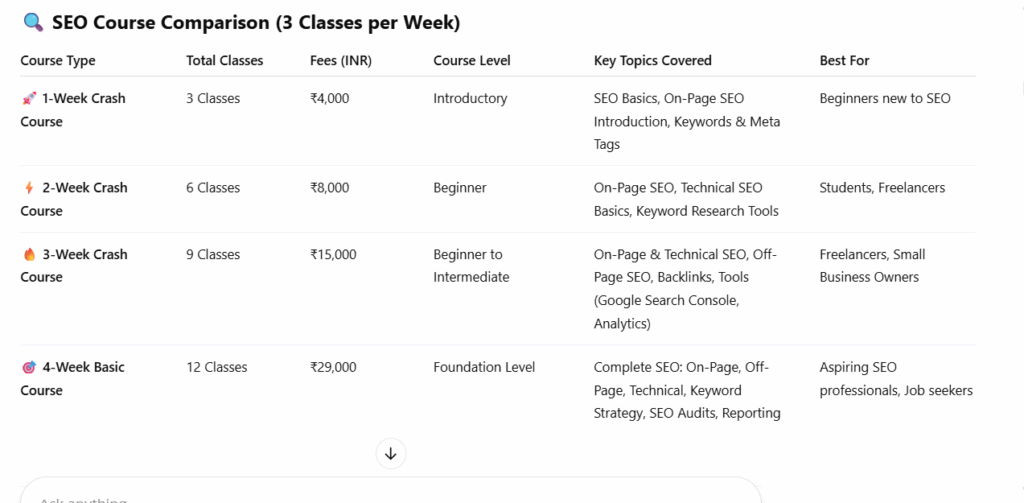
Task: Click the ₹29,000 fee cell
Action: [x=333, y=368]
